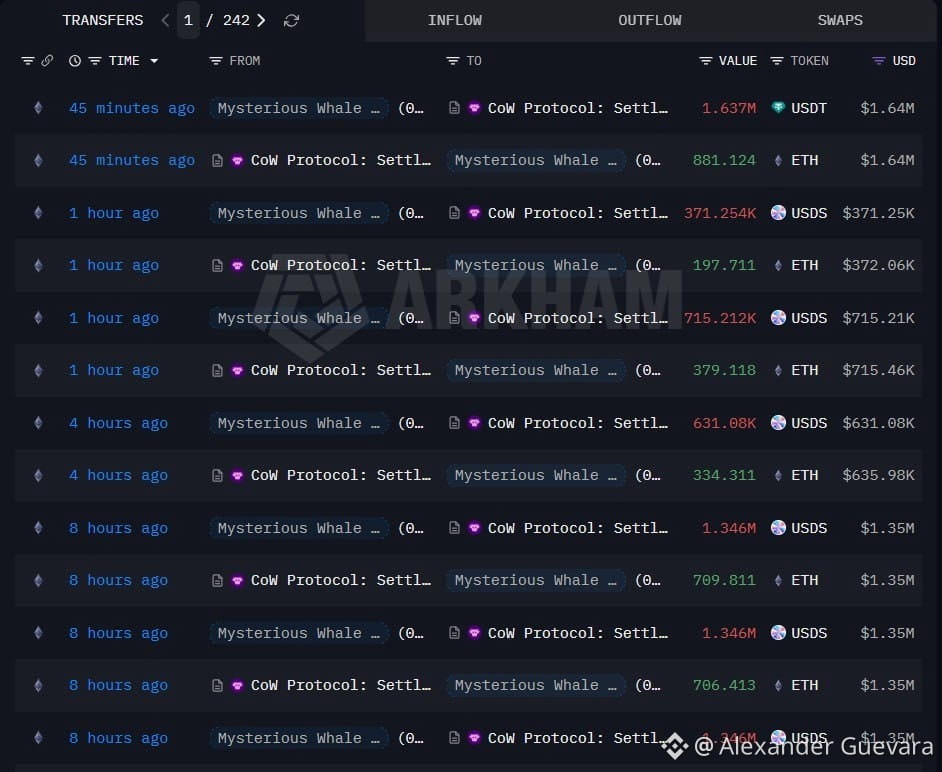
Task: Click Mysterious Whale sender in 371.254K USDS row
Action: [x=299, y=213]
